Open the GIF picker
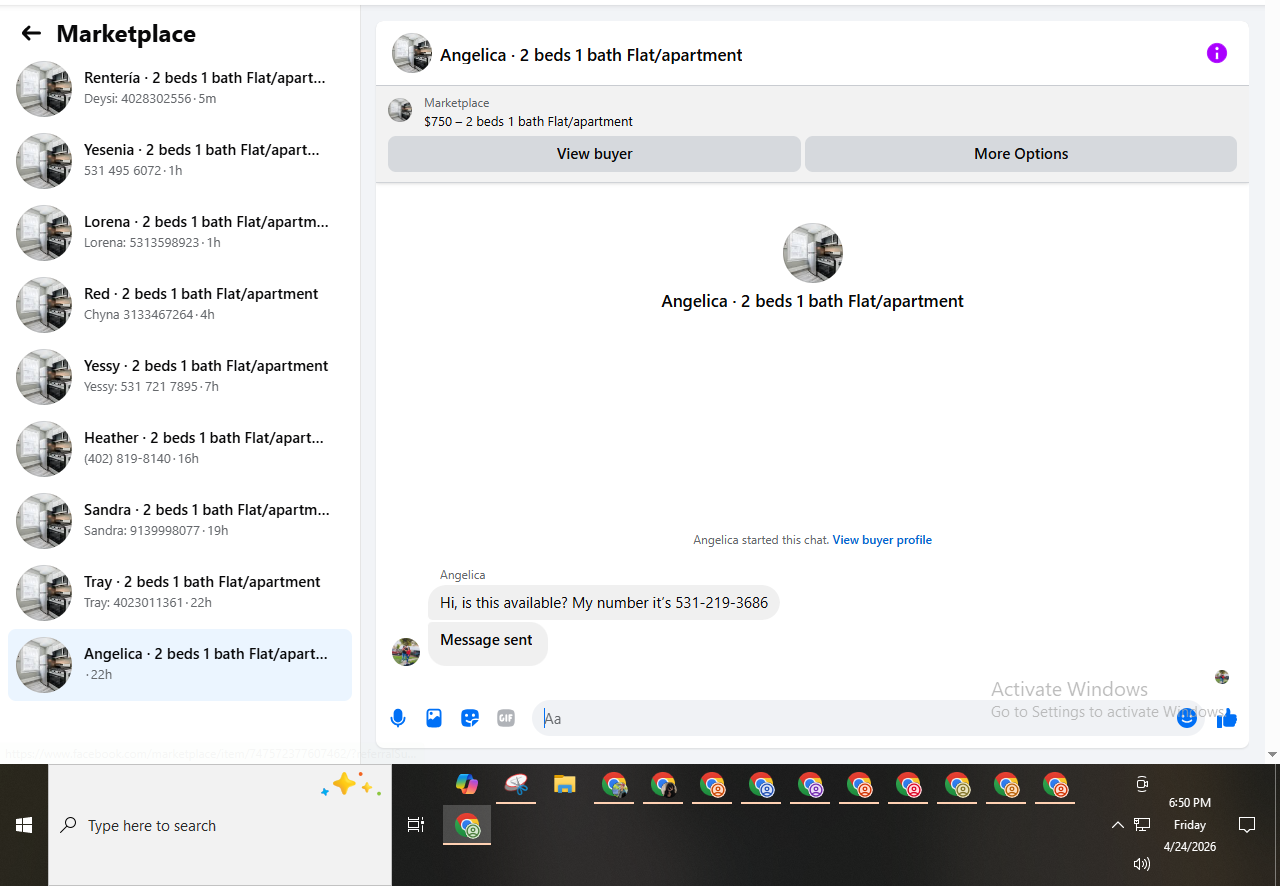The image size is (1280, 886). click(506, 718)
